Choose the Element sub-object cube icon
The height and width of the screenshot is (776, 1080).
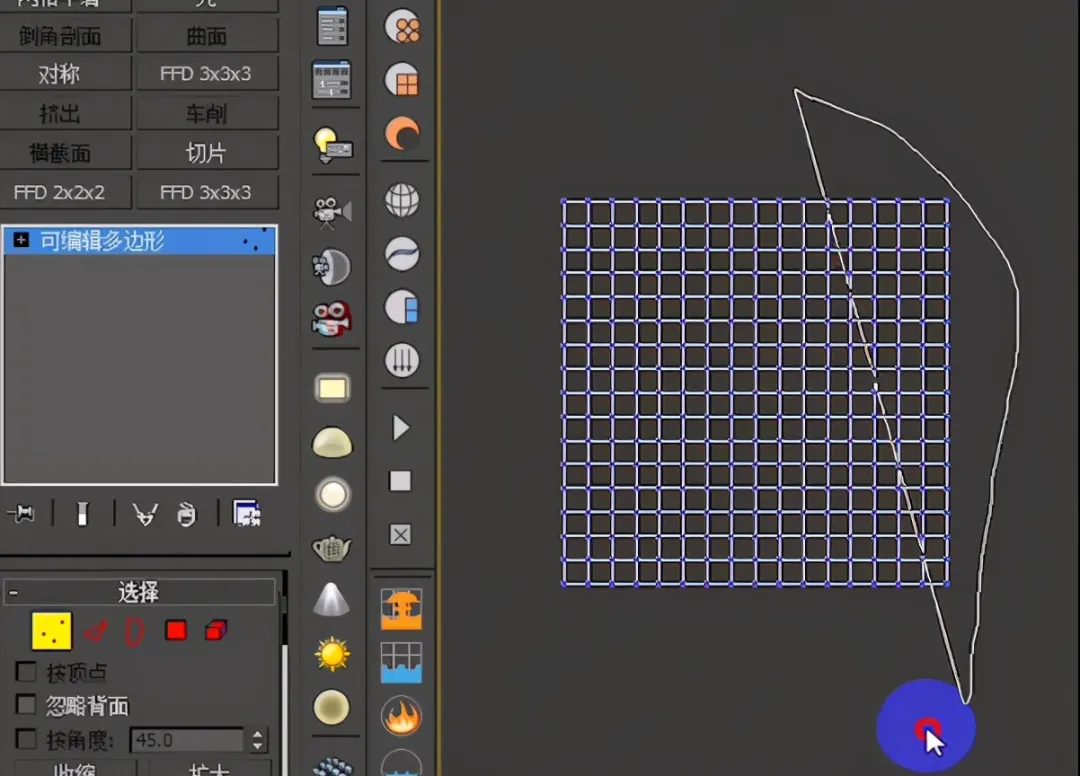point(216,631)
